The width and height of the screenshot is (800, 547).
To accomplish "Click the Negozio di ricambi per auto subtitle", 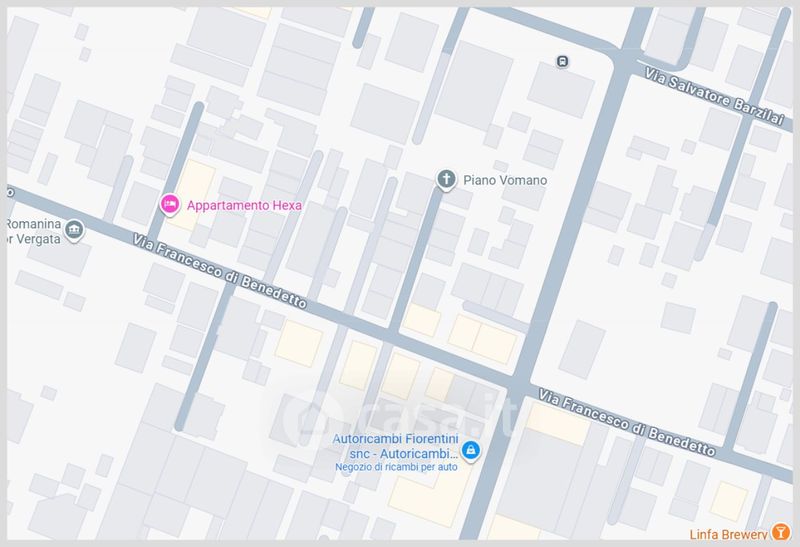I will [x=396, y=466].
